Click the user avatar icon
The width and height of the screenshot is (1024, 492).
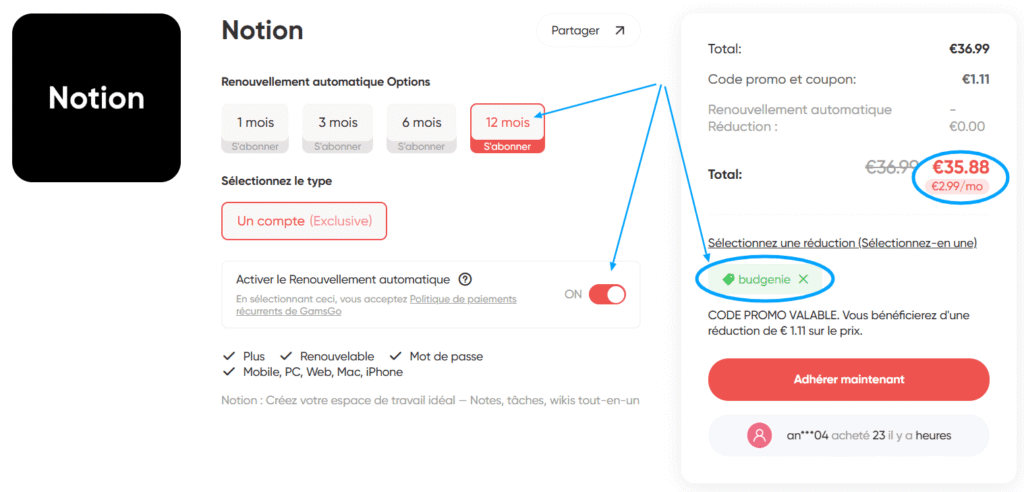(760, 435)
